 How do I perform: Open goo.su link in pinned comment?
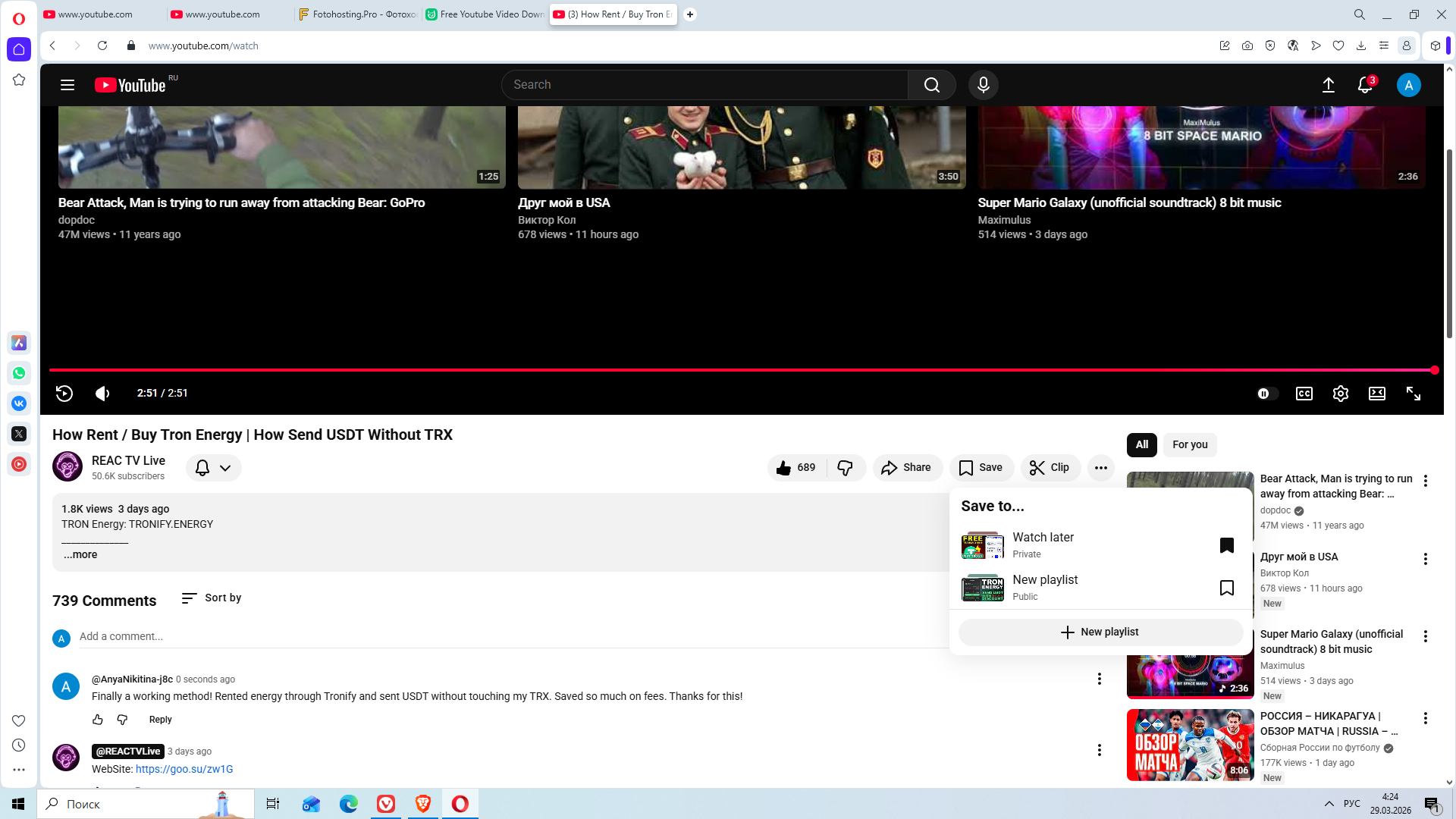184,769
